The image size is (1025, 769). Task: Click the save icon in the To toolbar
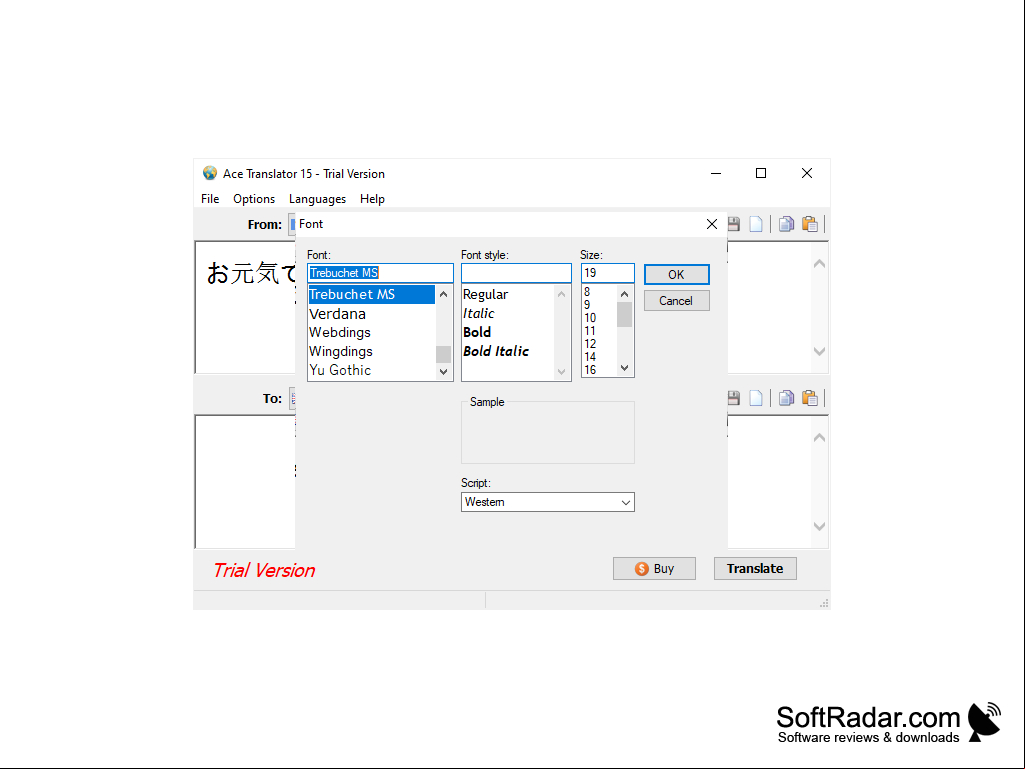click(734, 398)
